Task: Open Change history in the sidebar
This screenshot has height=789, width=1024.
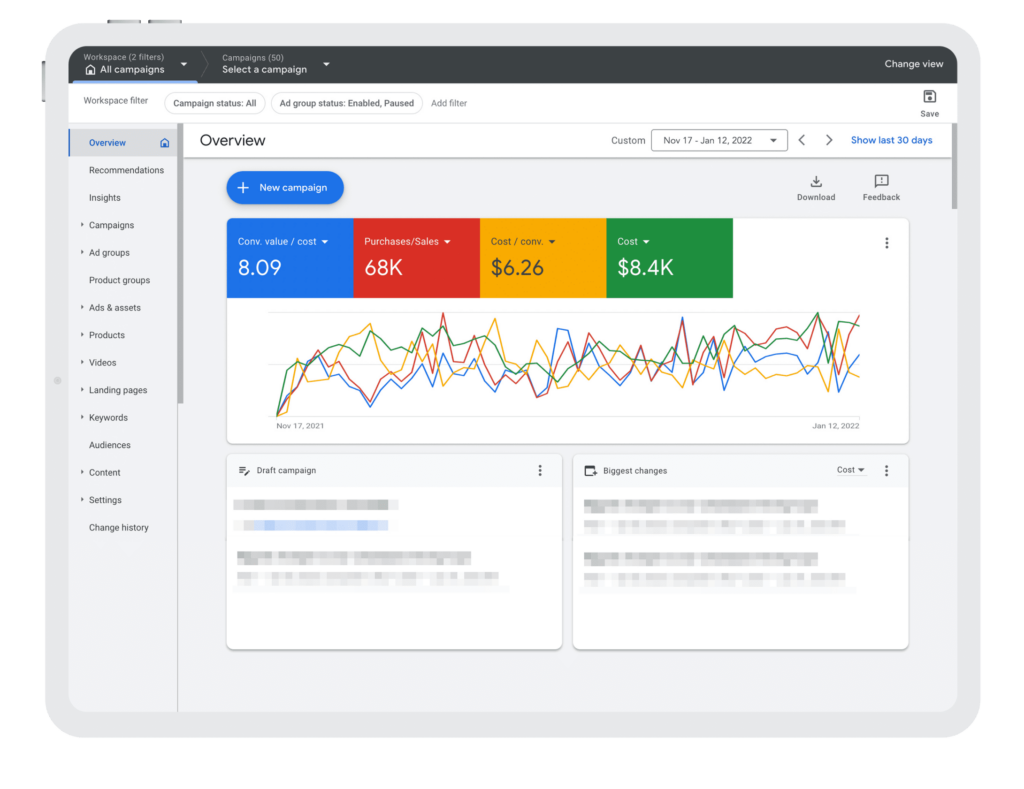Action: pyautogui.click(x=118, y=528)
